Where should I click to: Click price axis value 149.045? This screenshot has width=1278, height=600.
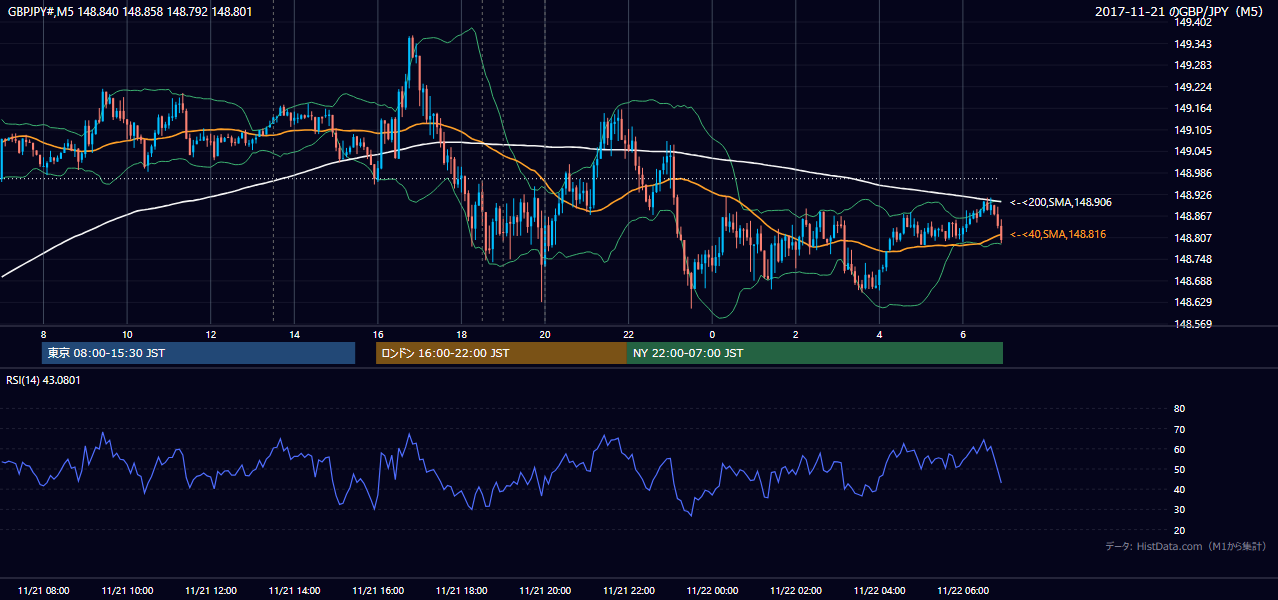pyautogui.click(x=1192, y=152)
